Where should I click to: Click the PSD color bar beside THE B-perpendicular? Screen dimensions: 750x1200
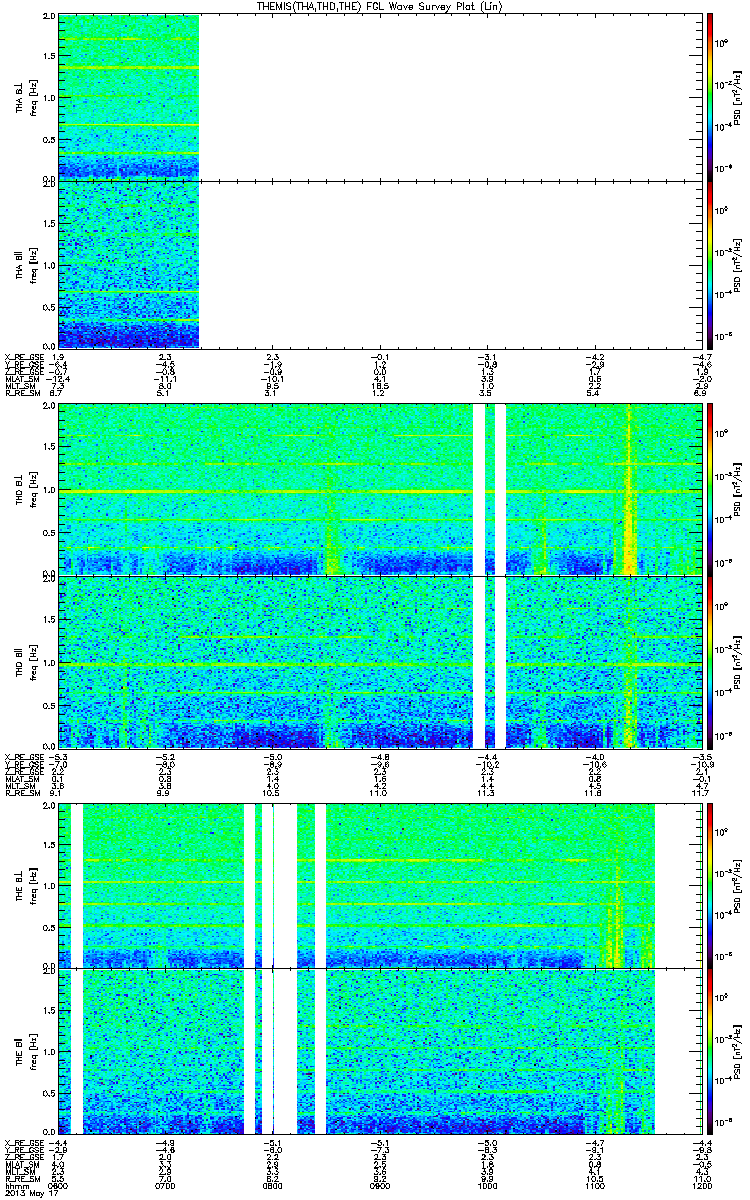710,884
